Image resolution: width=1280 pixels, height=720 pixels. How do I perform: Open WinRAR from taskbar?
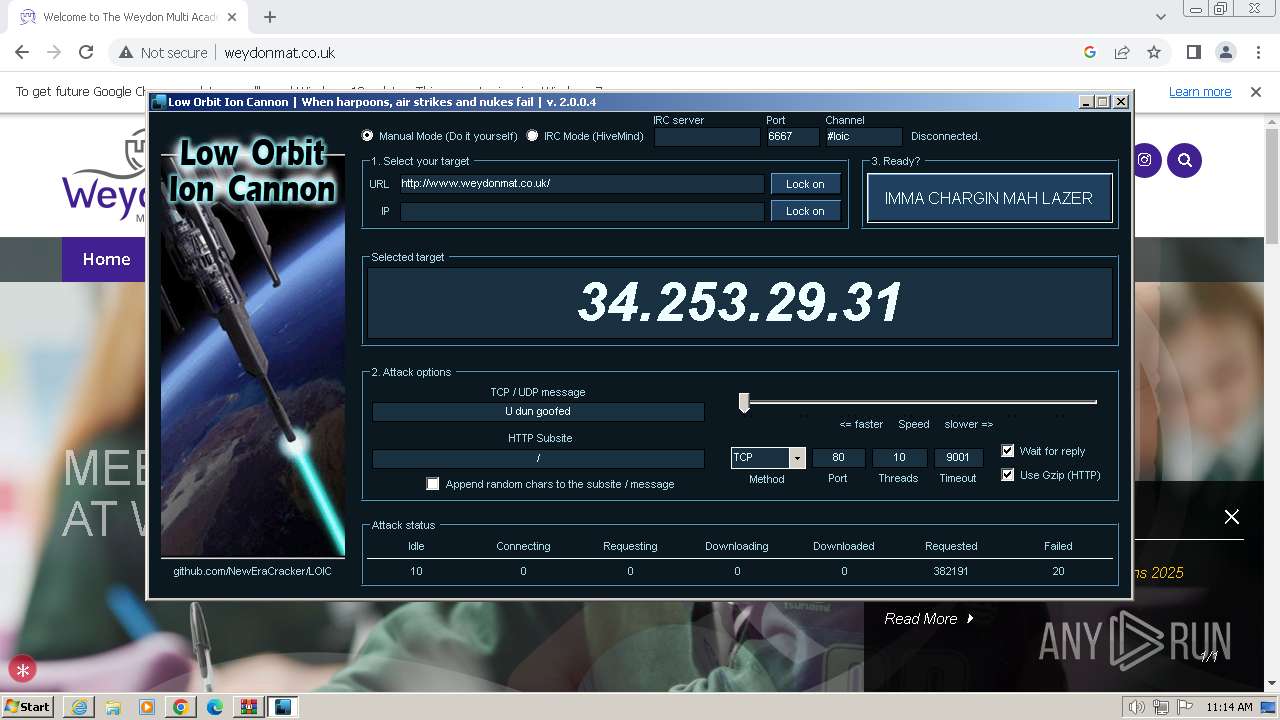249,707
